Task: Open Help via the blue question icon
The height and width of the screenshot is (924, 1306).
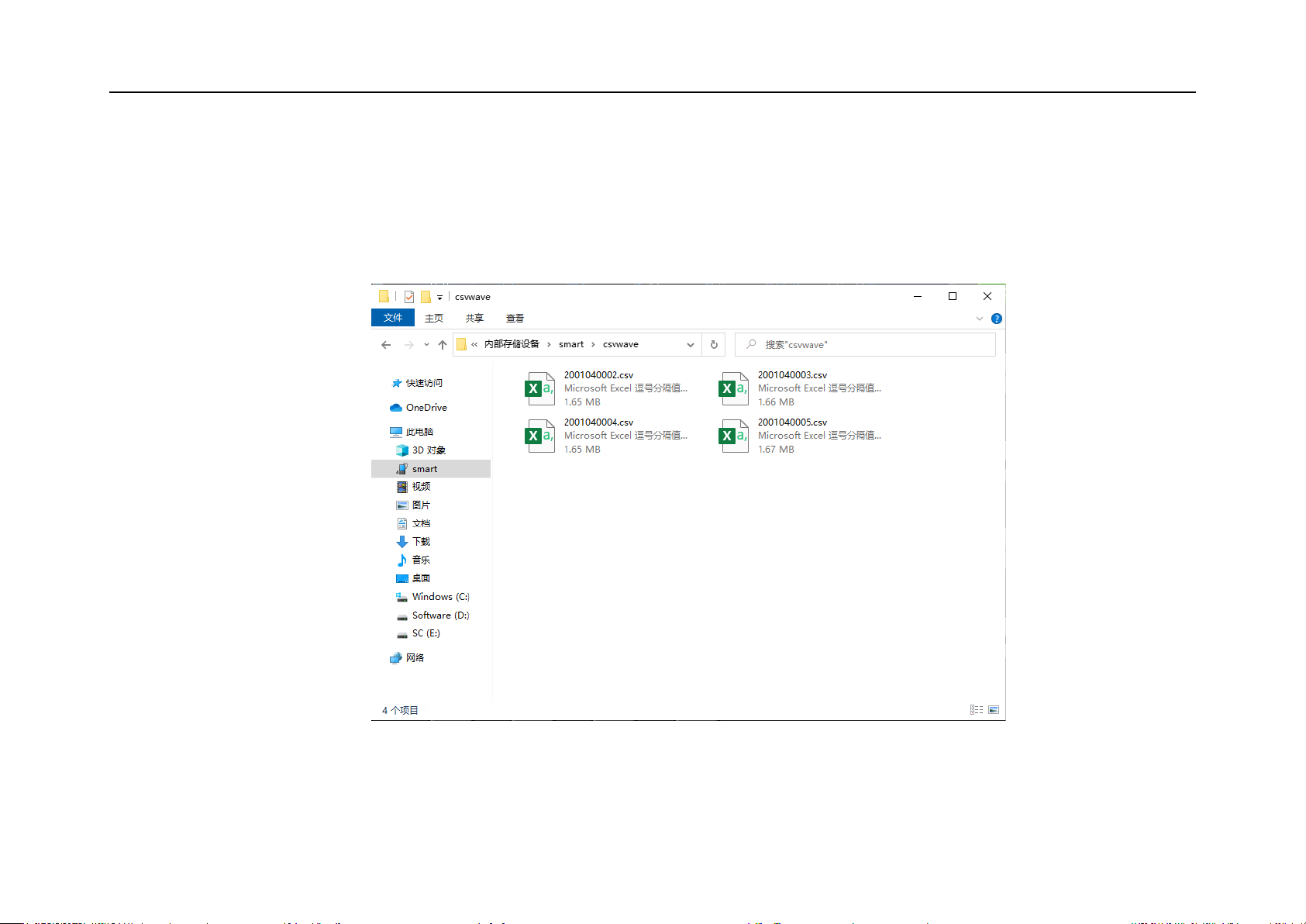Action: 997,319
